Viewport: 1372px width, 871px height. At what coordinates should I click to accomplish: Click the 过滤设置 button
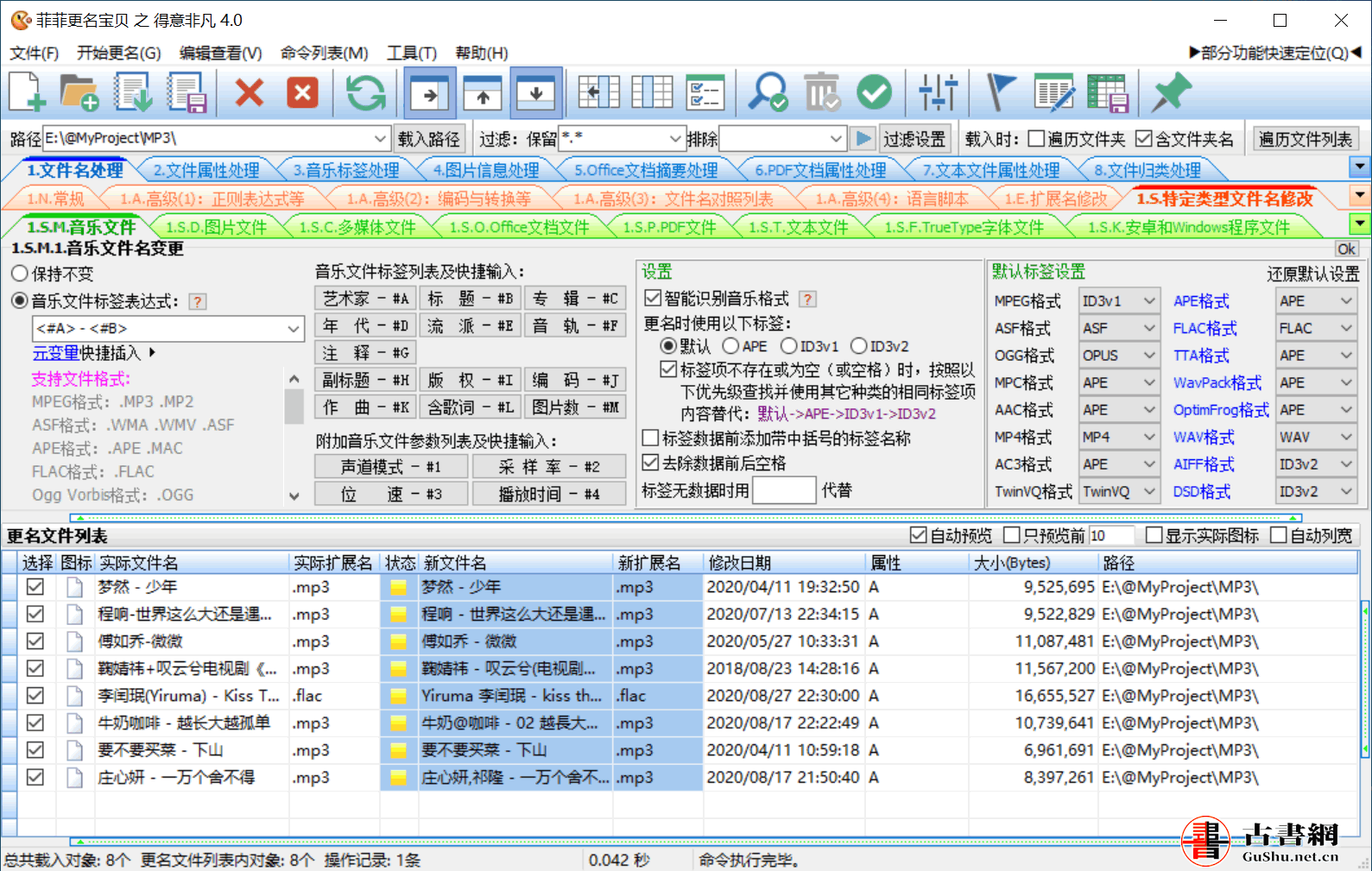pos(914,139)
